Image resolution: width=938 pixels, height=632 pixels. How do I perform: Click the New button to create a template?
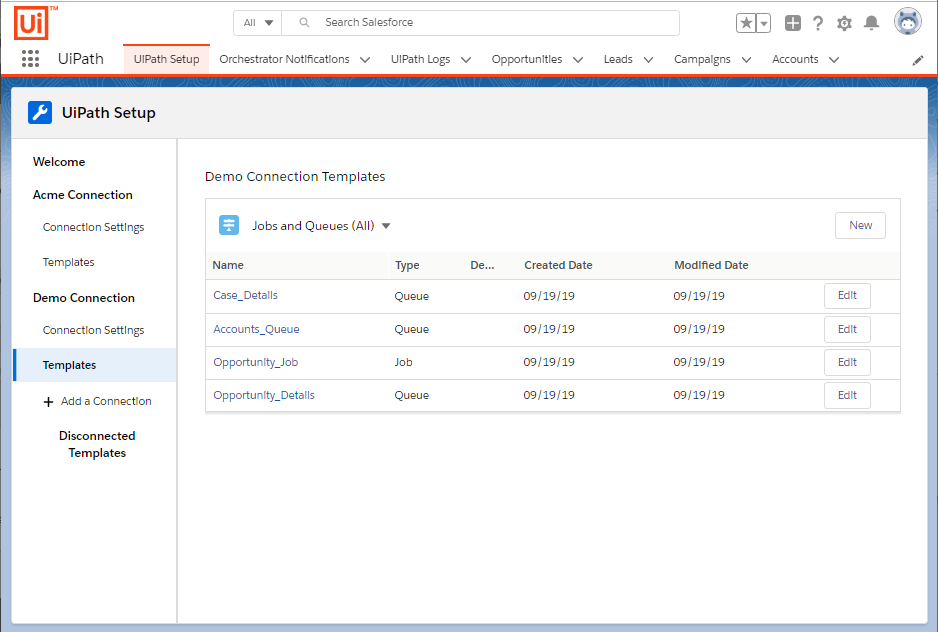click(x=859, y=225)
